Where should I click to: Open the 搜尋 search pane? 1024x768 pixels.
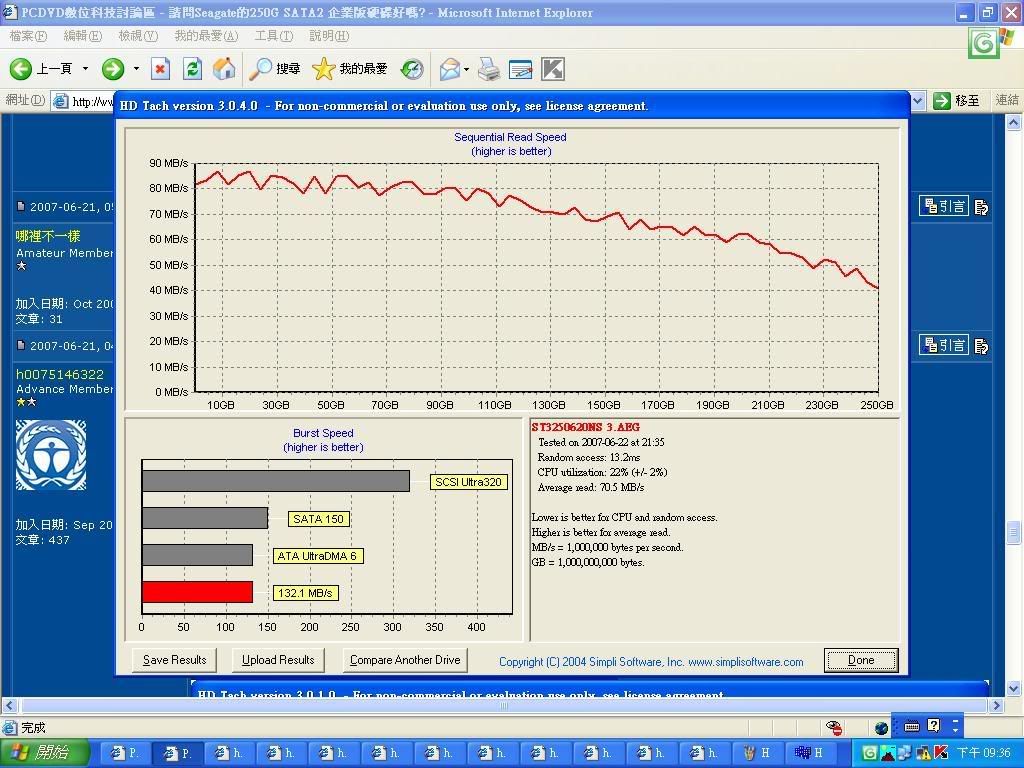(x=275, y=69)
